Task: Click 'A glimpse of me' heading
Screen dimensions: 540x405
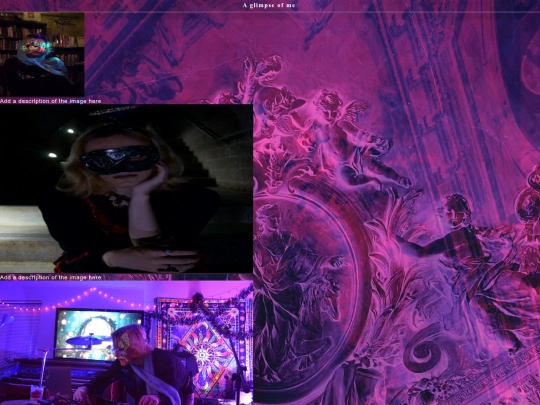Action: (x=269, y=5)
